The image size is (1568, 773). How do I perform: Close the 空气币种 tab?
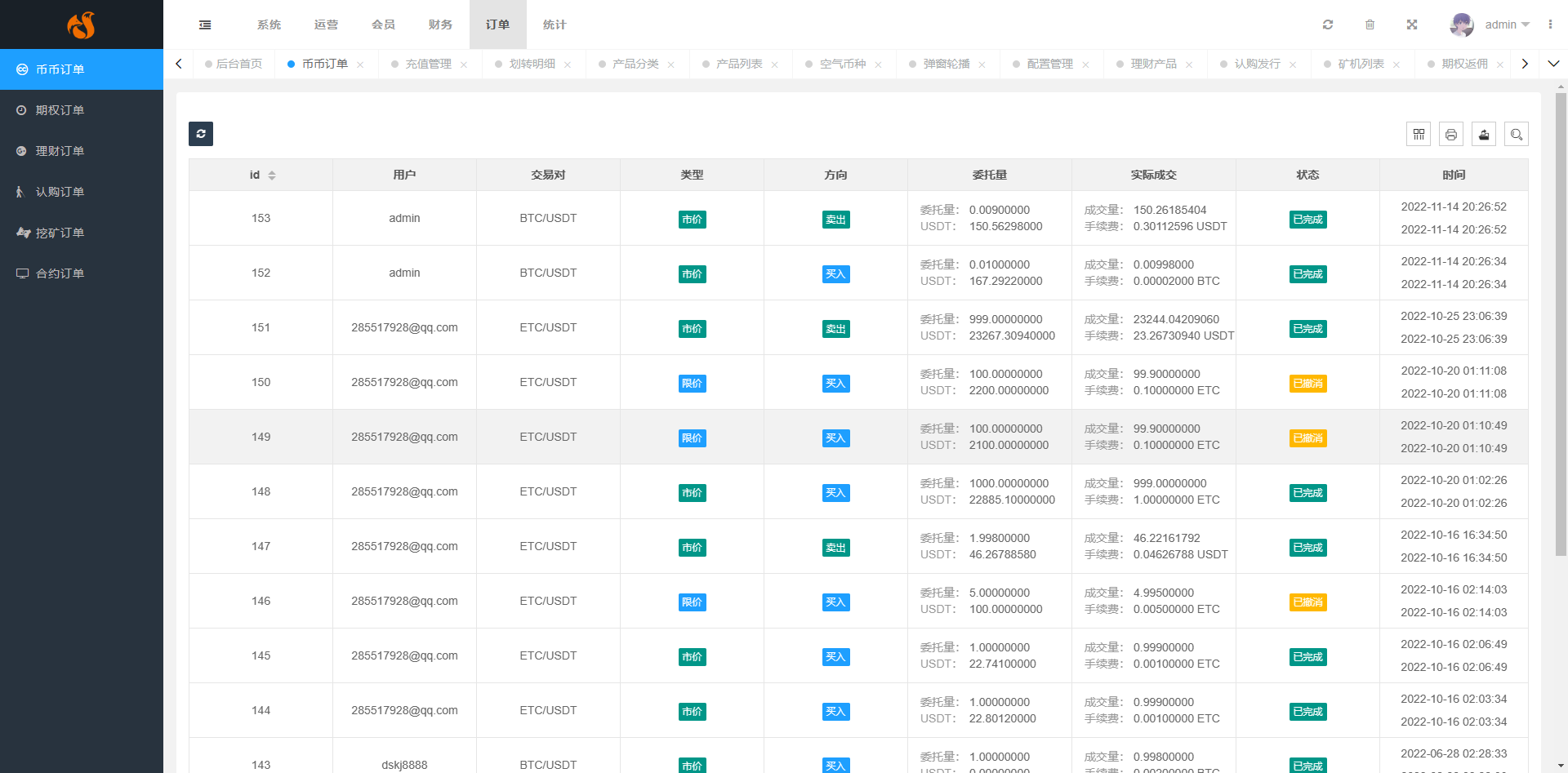[x=879, y=64]
